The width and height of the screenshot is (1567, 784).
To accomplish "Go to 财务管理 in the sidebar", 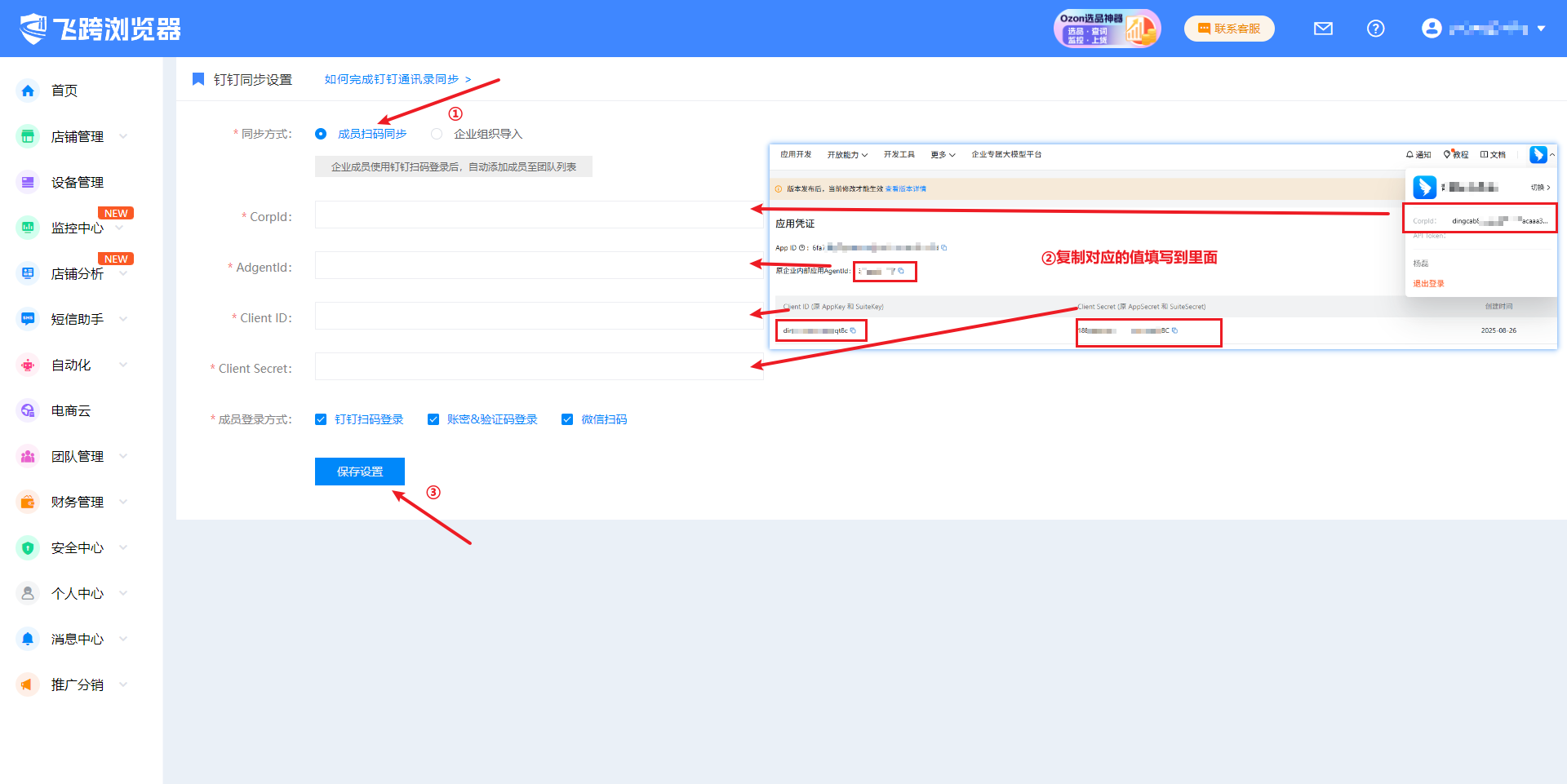I will pos(77,502).
